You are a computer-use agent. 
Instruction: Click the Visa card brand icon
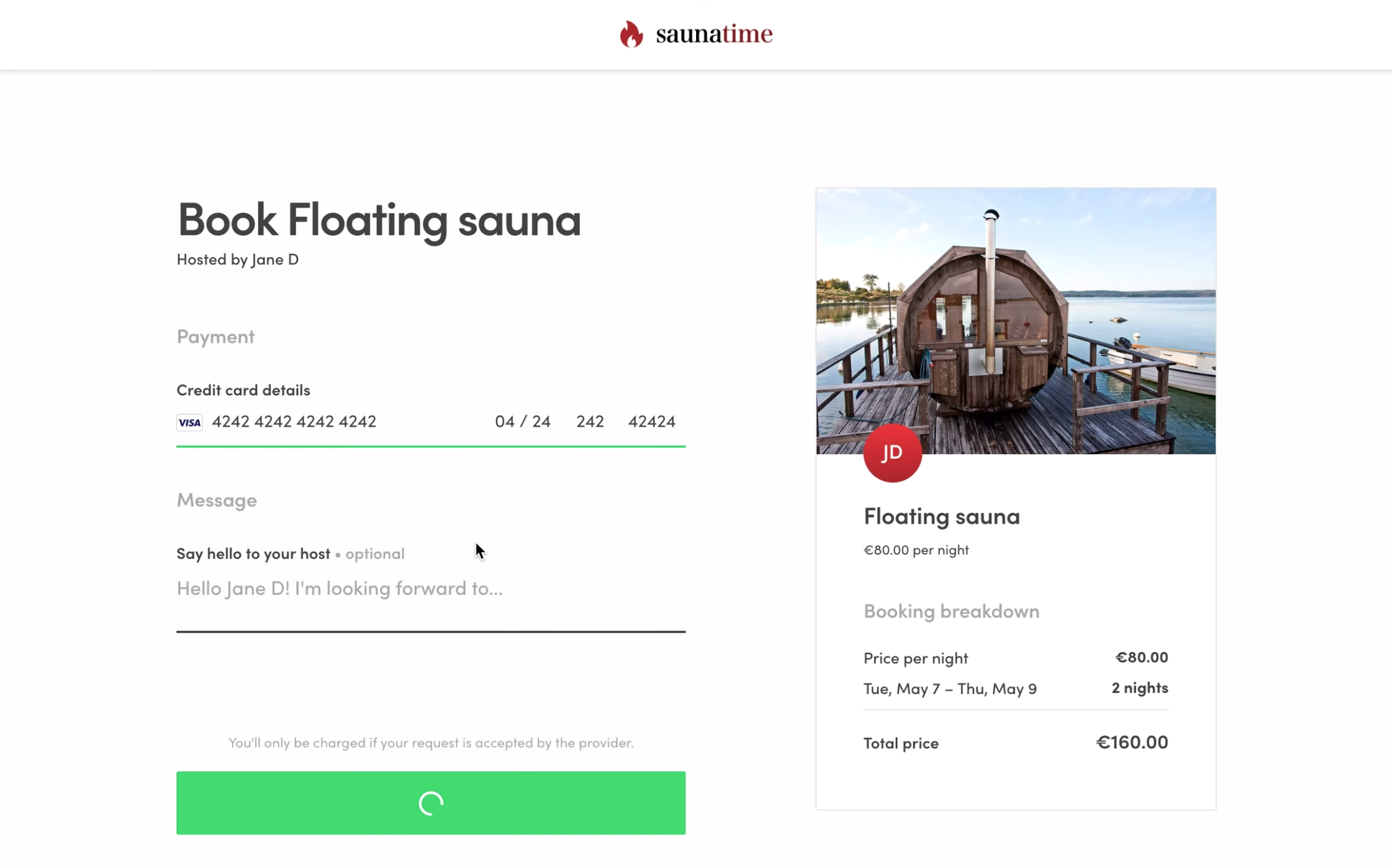coord(189,422)
